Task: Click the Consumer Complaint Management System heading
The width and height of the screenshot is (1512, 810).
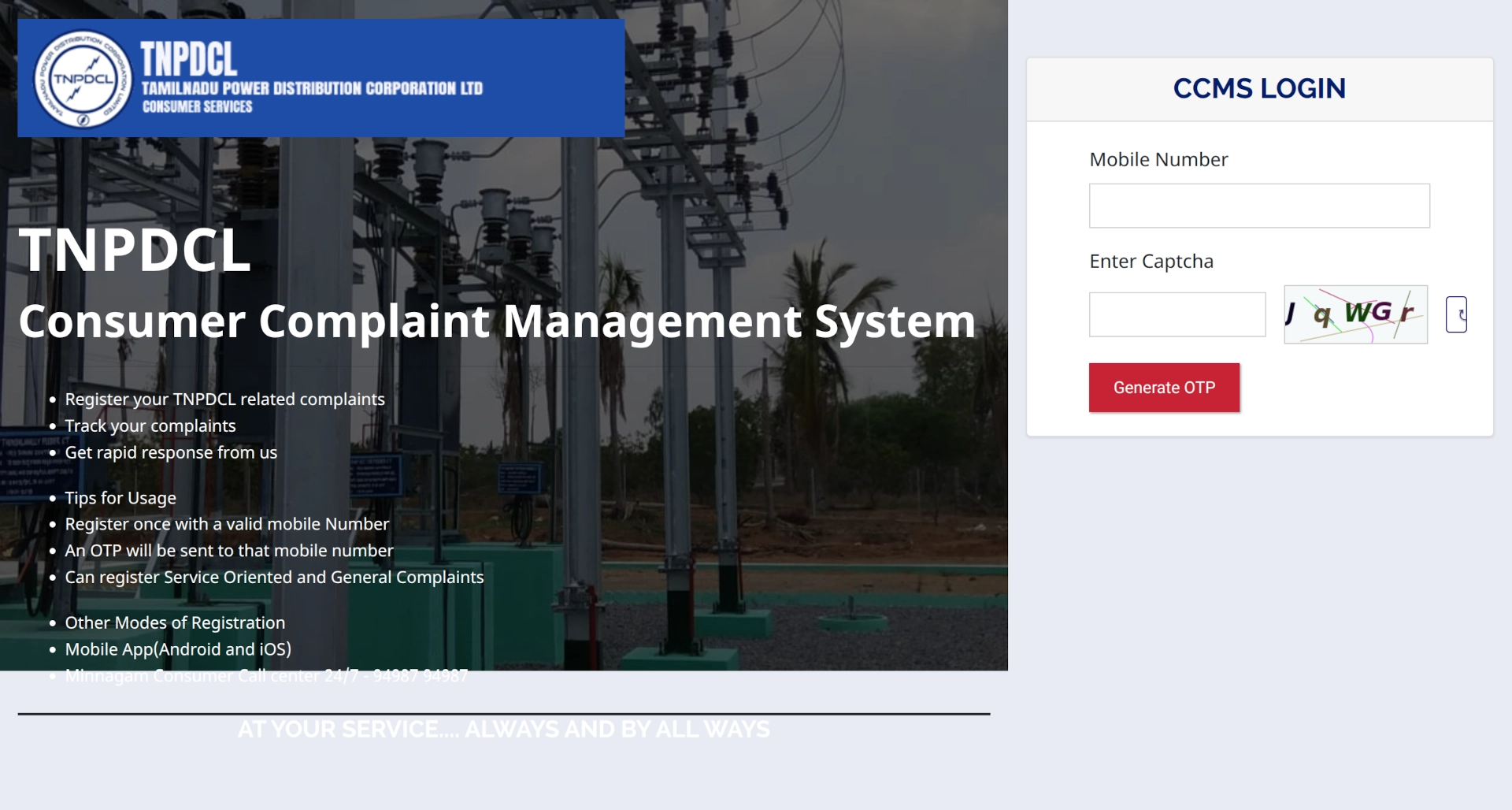Action: 496,321
